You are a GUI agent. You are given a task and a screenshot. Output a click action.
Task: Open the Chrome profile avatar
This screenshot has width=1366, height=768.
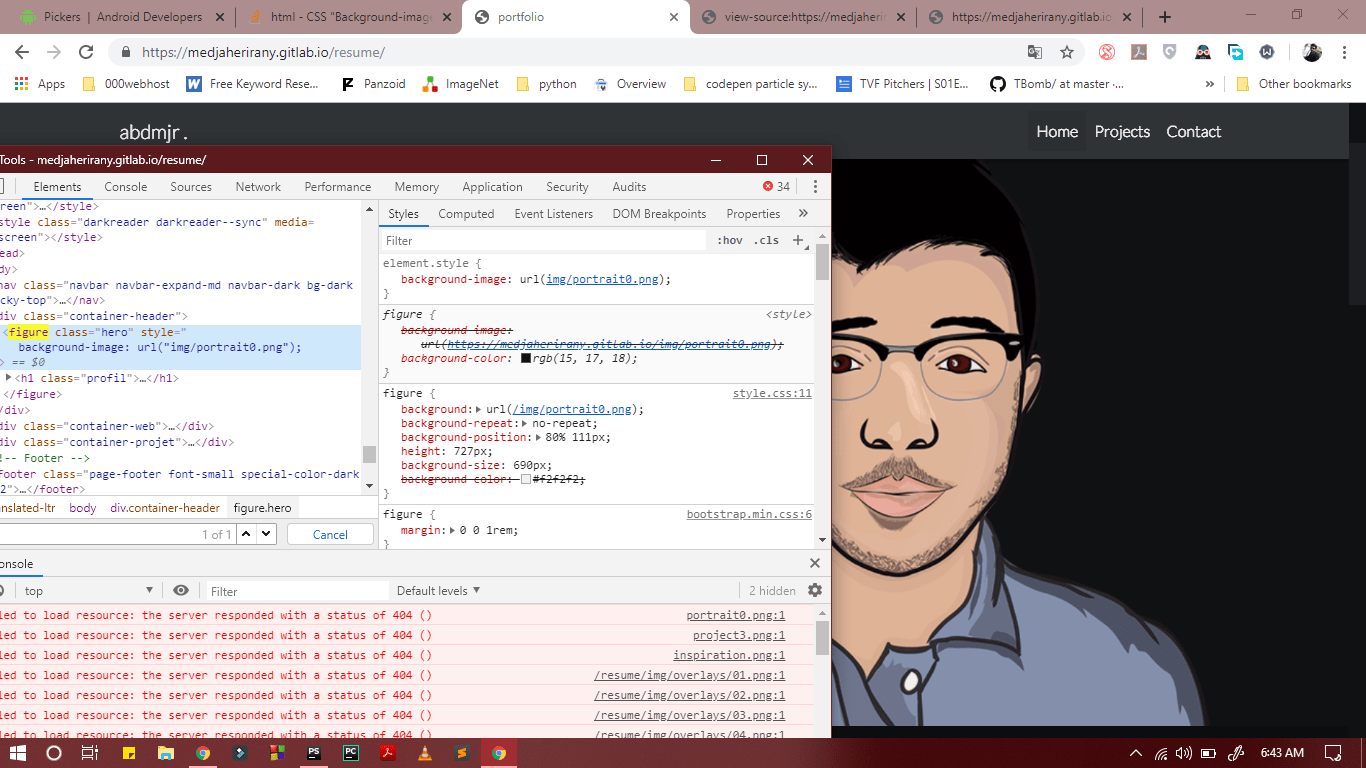click(x=1312, y=52)
